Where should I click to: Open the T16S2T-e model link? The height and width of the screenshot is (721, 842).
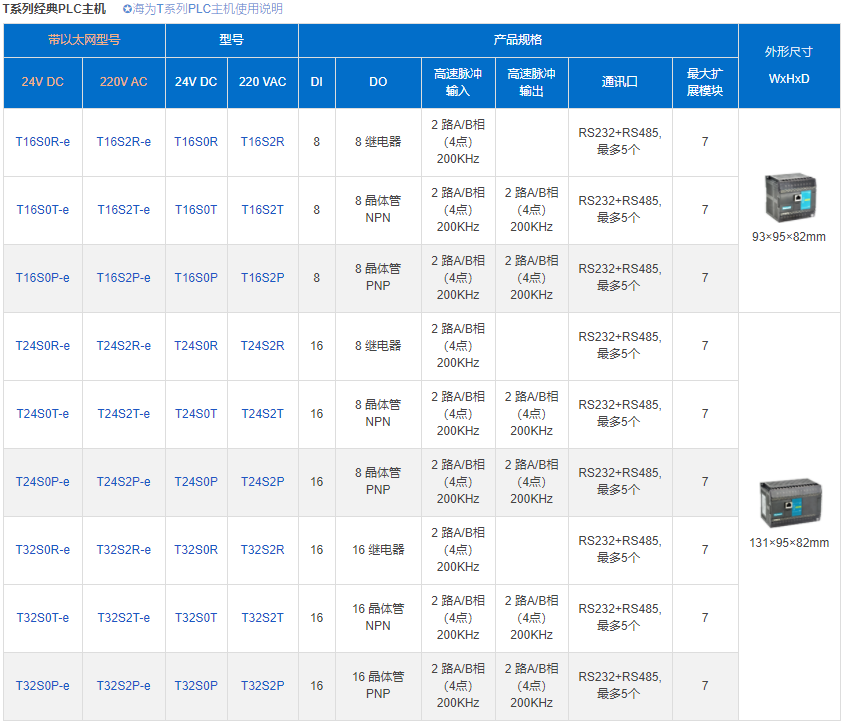pos(124,210)
